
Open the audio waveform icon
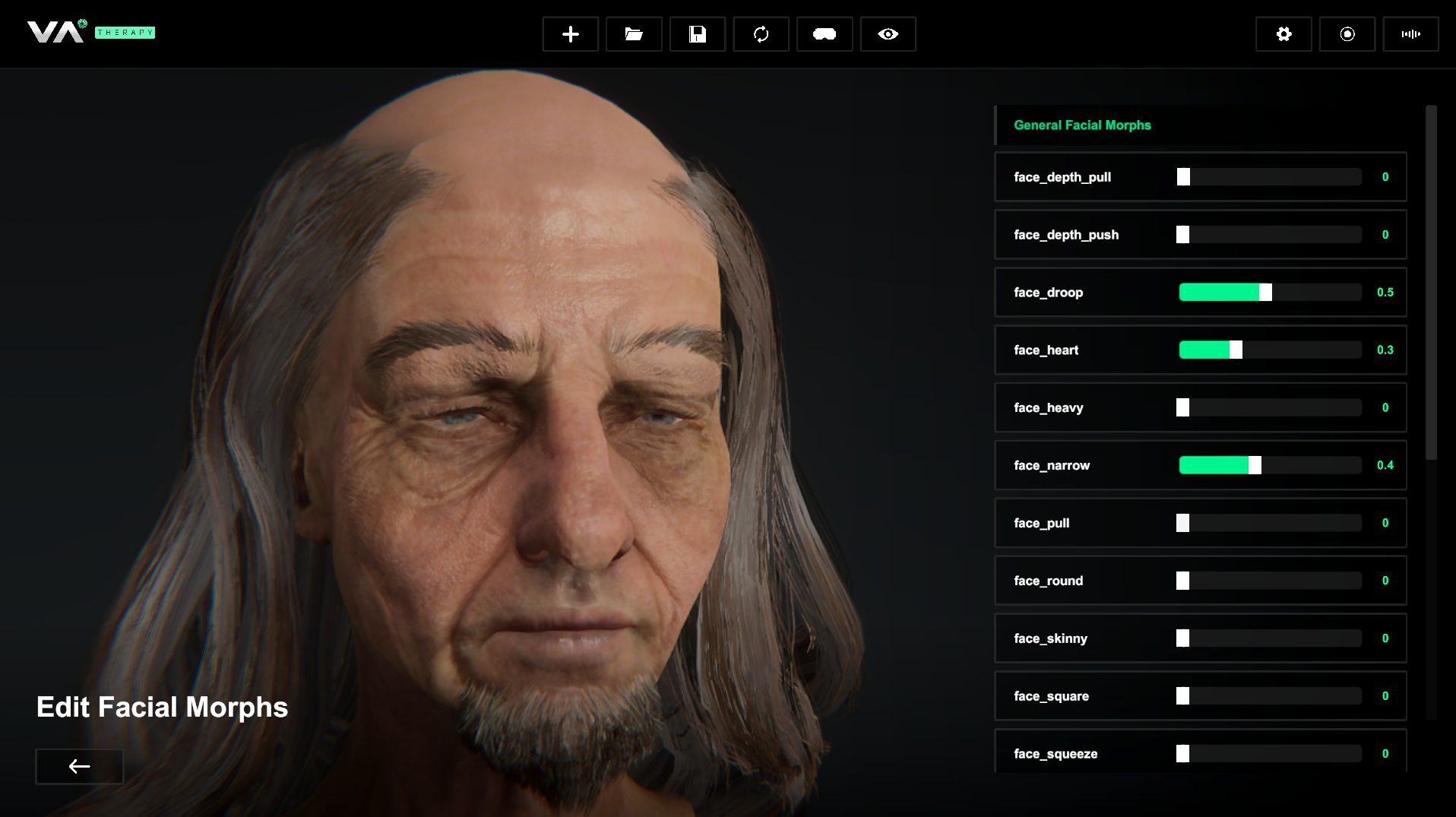click(x=1410, y=34)
